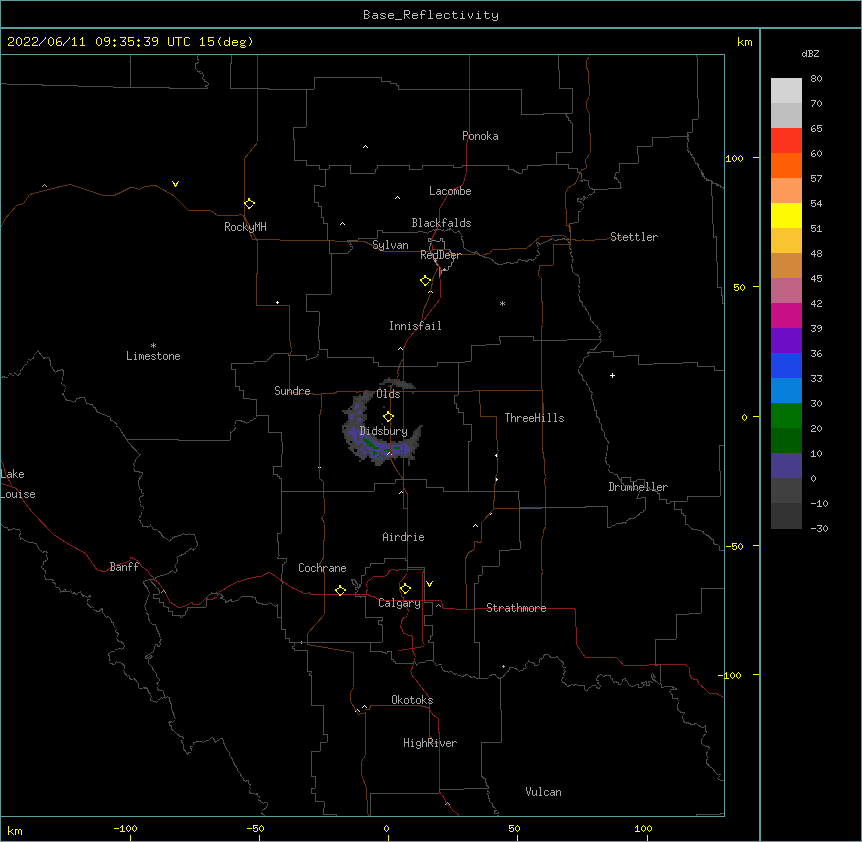Screen dimensions: 862x842
Task: Click the Innisfail city label
Action: (x=415, y=326)
